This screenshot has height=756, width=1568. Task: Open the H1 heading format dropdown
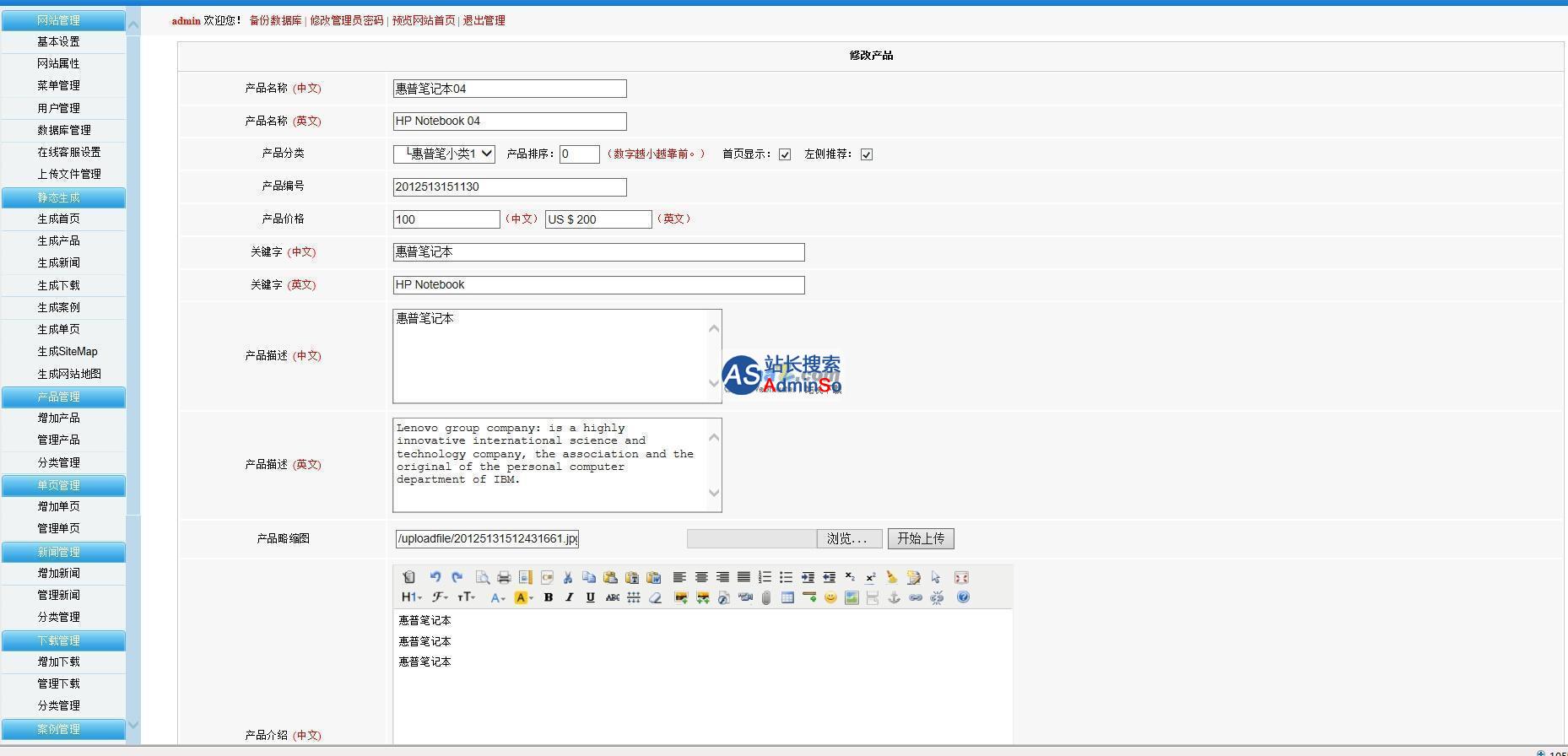pyautogui.click(x=411, y=597)
